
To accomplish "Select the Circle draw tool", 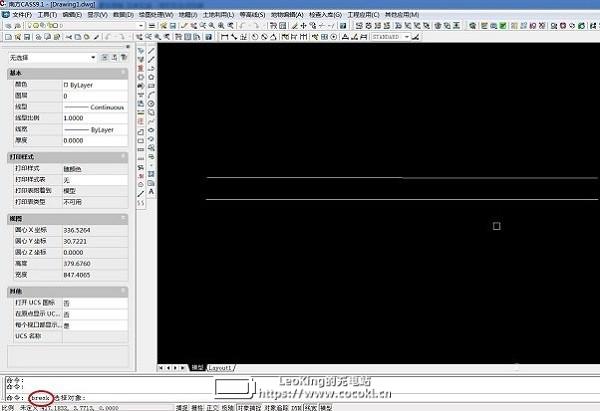I will pyautogui.click(x=152, y=104).
